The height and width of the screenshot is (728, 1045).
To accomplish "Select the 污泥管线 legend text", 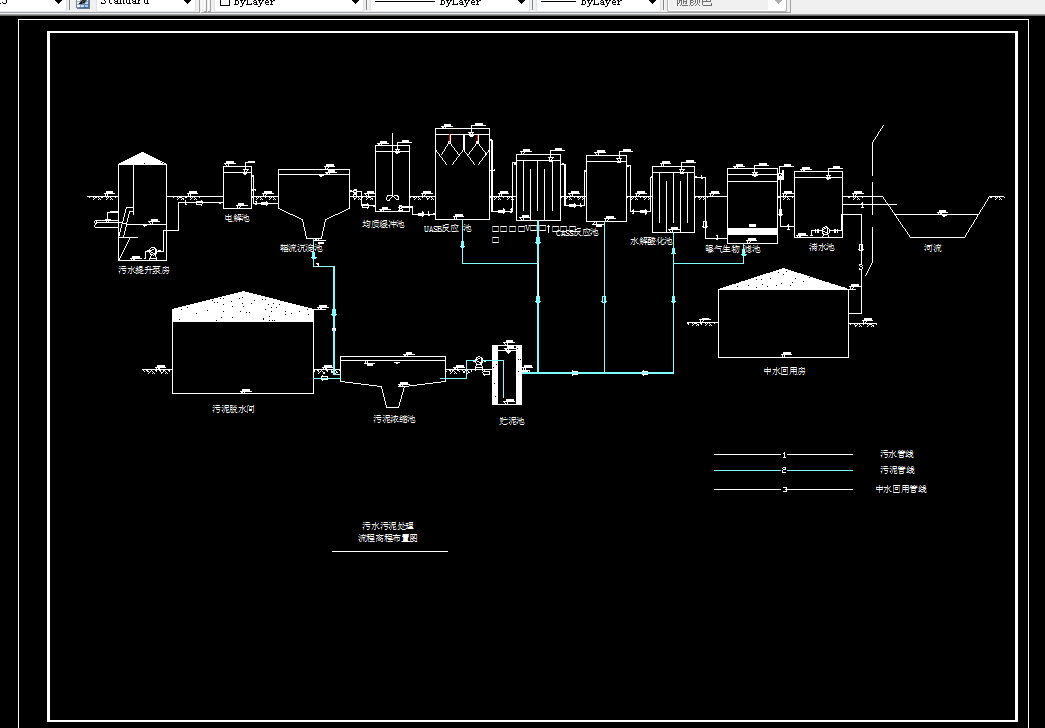I will coord(897,470).
